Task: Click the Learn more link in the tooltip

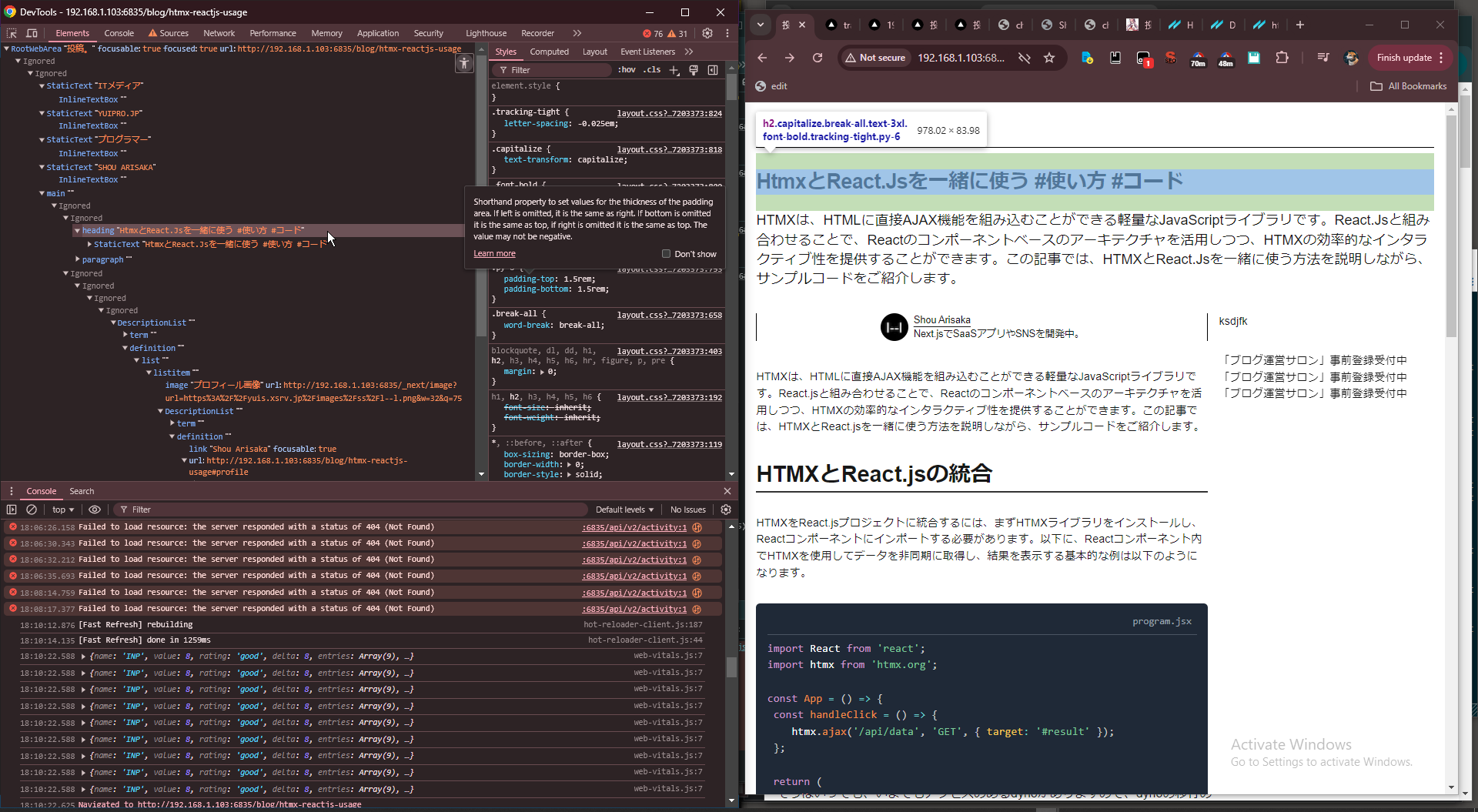Action: (494, 253)
